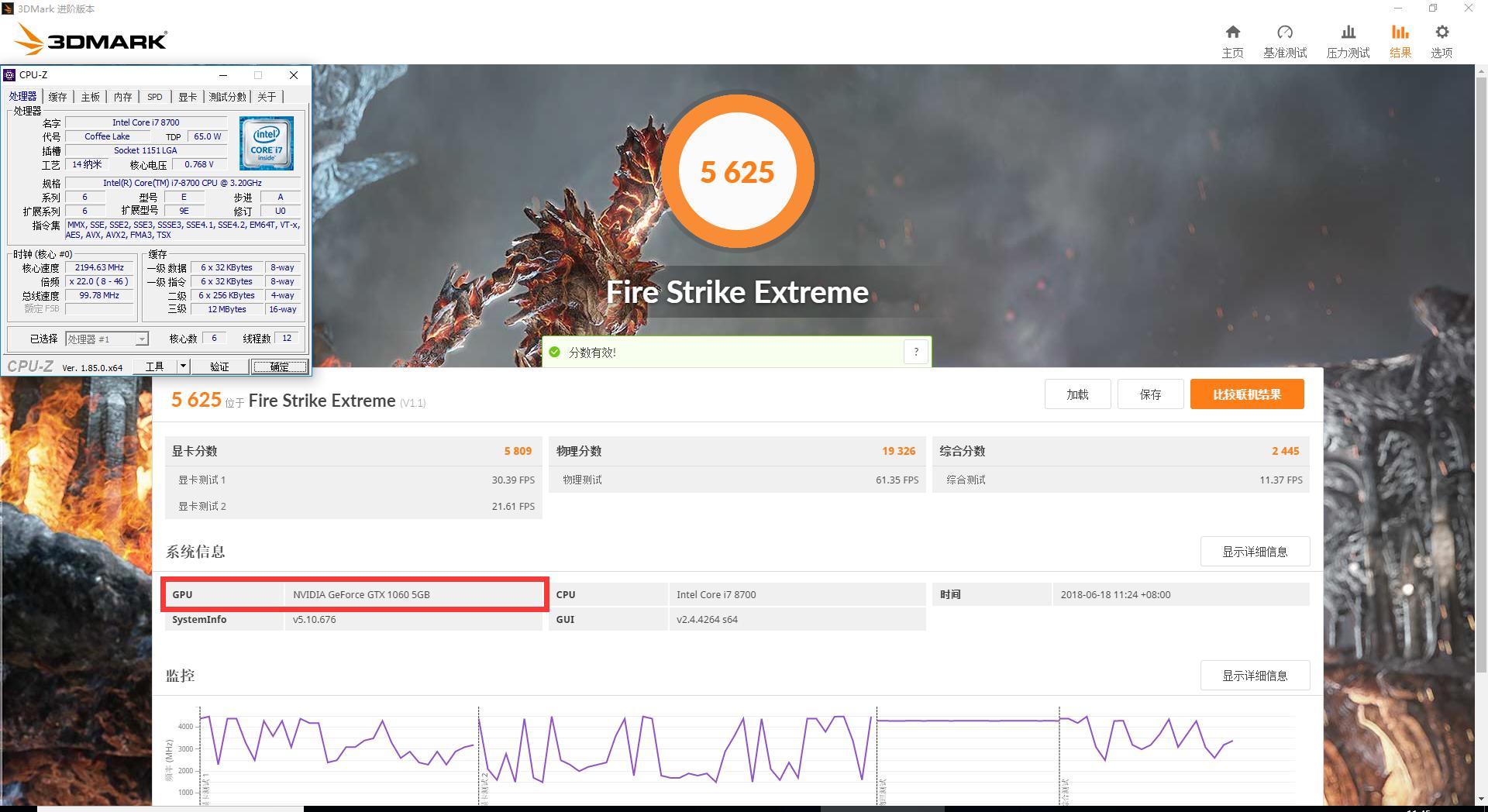Screen dimensions: 1488x812
Task: Open the 选项 options gear icon
Action: [x=1441, y=38]
